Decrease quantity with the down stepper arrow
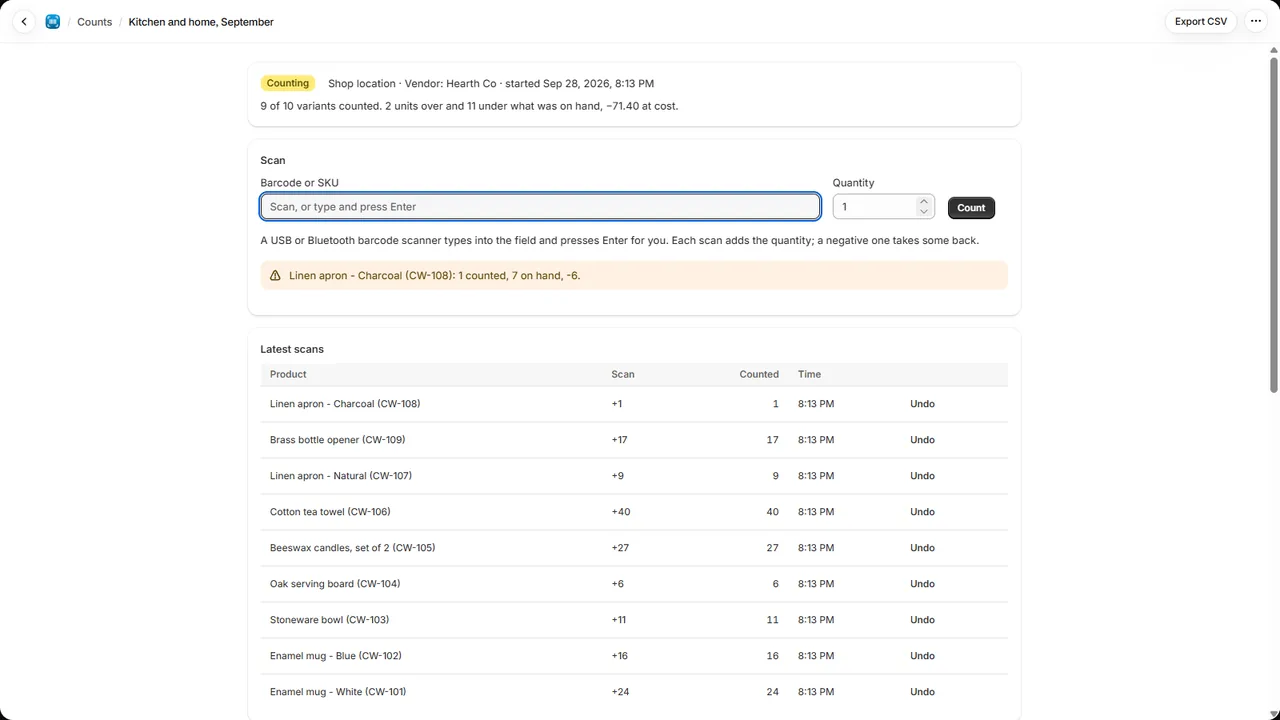 tap(924, 212)
